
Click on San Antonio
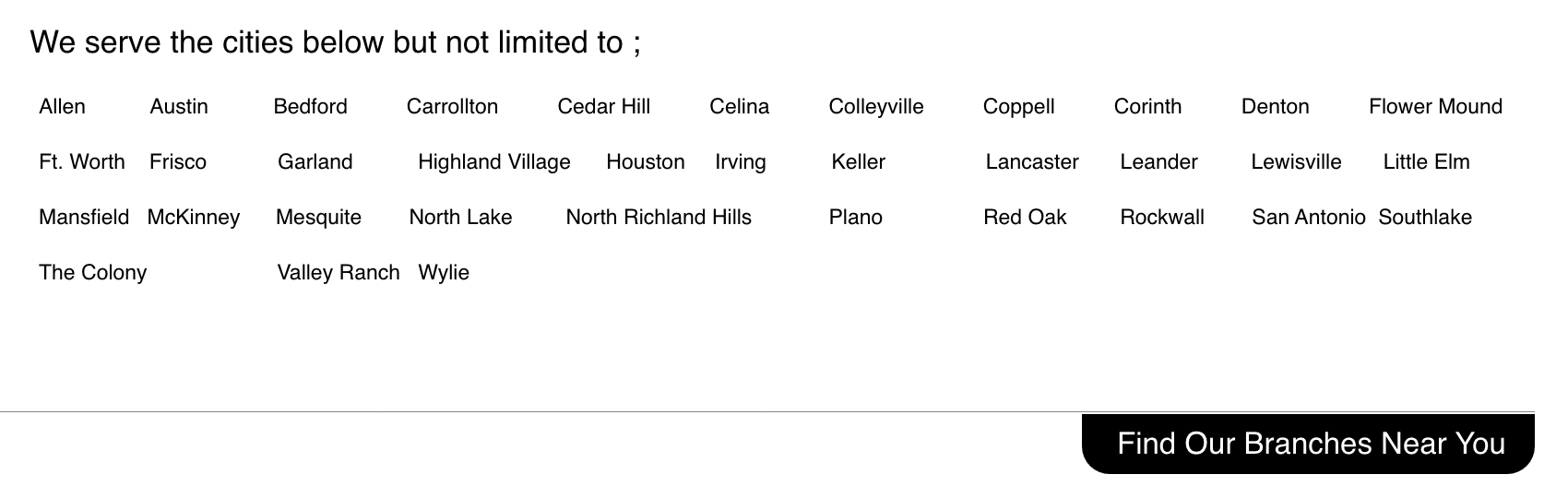click(1308, 218)
